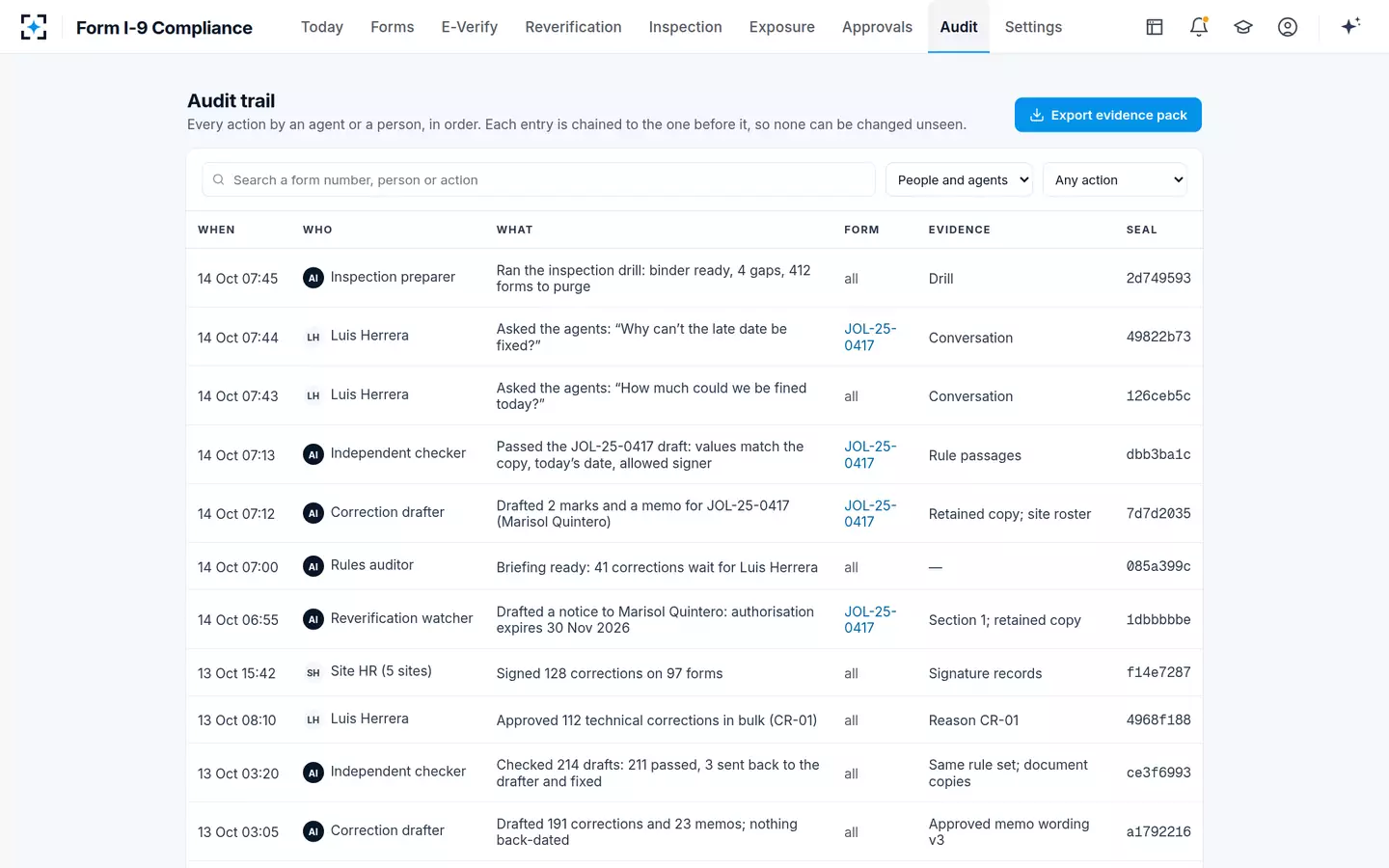Expand the Any action filter dropdown
1389x868 pixels.
pos(1115,179)
